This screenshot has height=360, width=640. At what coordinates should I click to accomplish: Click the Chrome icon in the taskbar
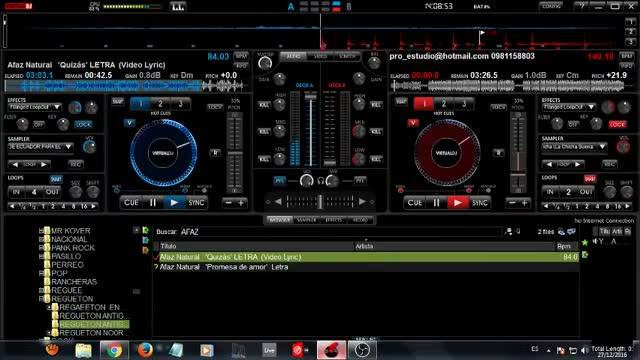114,350
